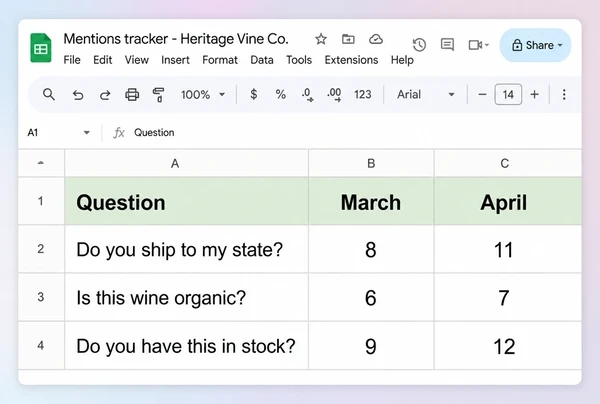
Task: Click the move to folder icon
Action: click(348, 39)
